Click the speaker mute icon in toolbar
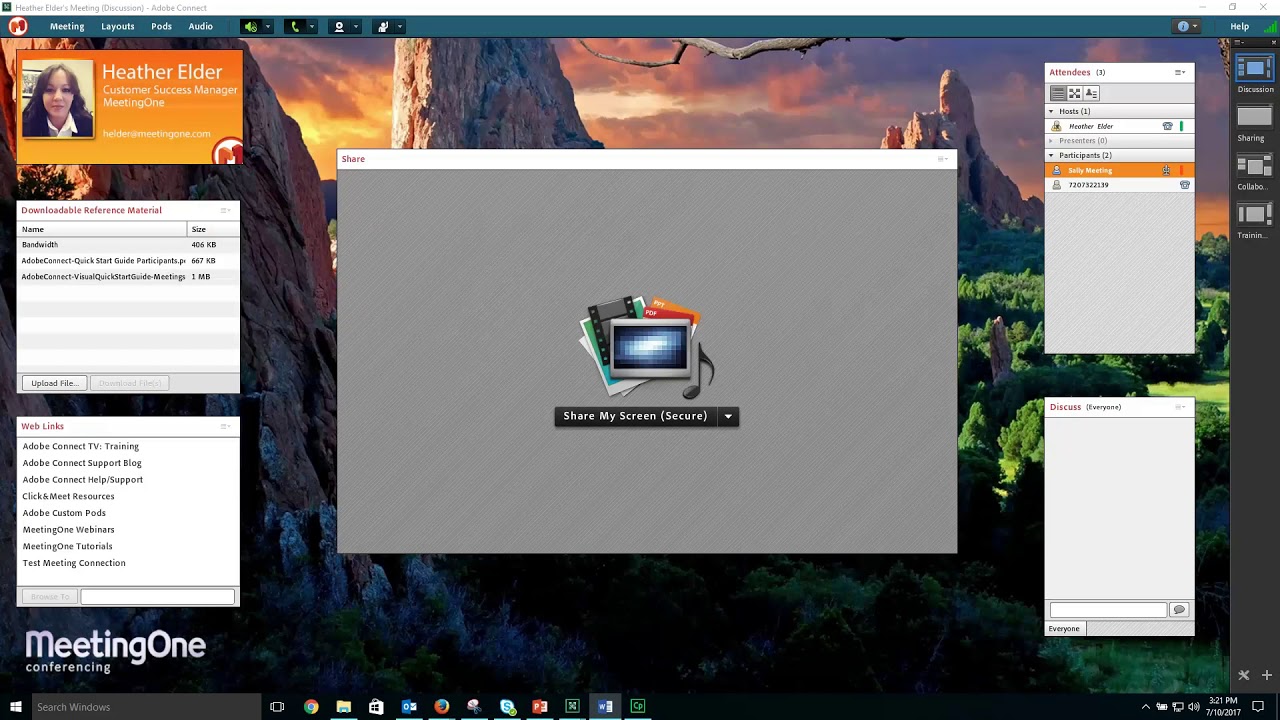1280x720 pixels. 251,27
